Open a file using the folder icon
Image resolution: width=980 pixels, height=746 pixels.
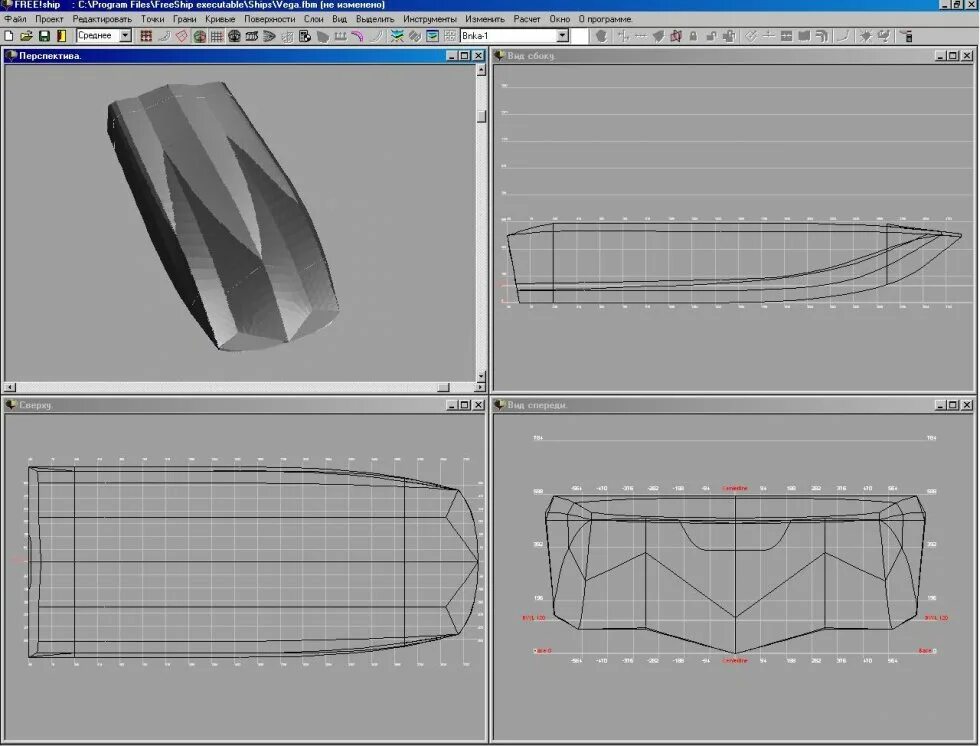click(26, 36)
